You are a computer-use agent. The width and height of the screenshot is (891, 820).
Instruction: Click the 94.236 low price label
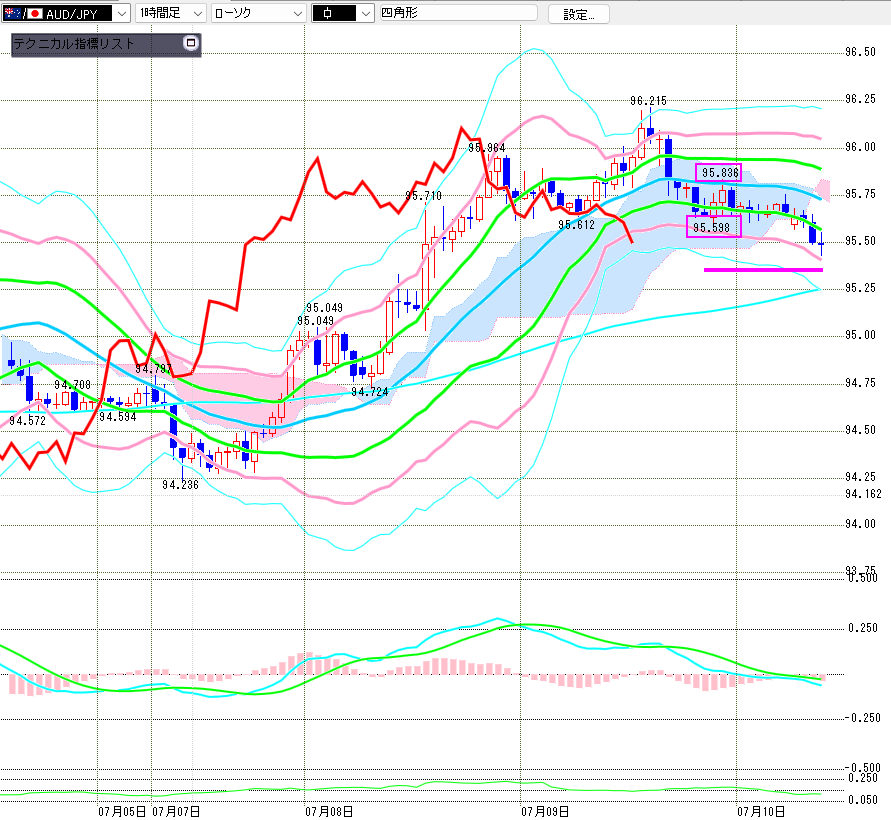pyautogui.click(x=180, y=485)
